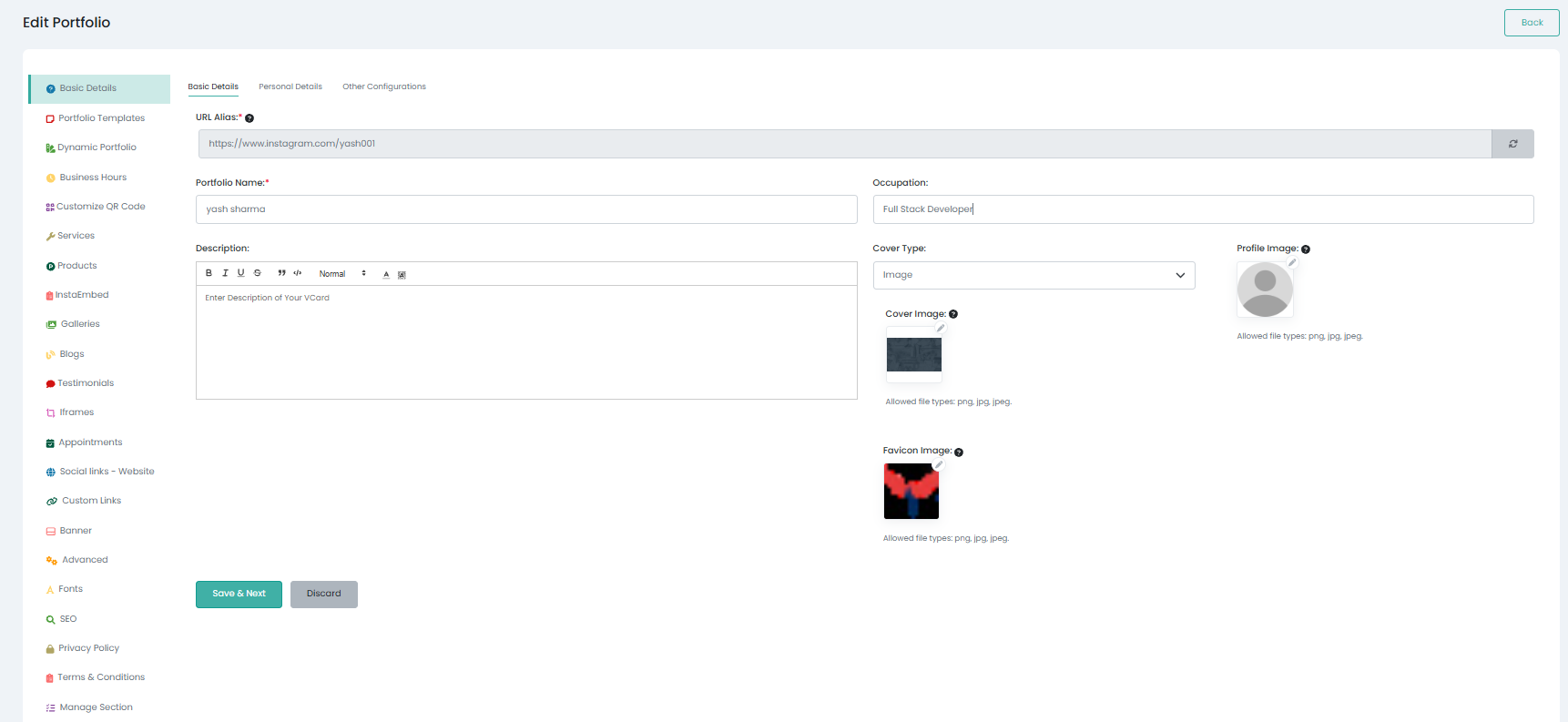Screen dimensions: 1568x722
Task: Click the Occupation input field
Action: (x=1203, y=209)
